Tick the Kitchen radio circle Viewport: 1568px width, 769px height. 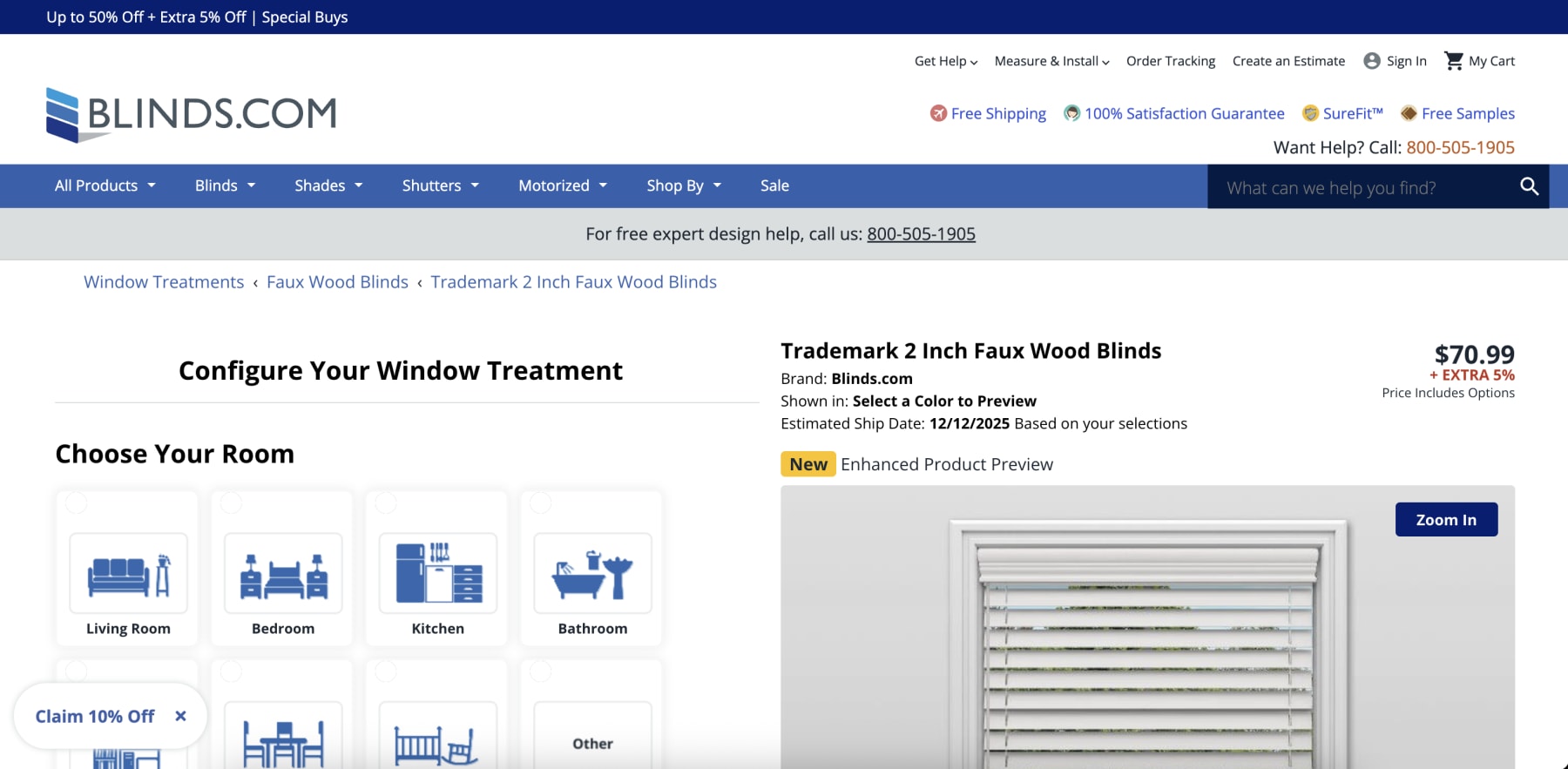[x=386, y=503]
